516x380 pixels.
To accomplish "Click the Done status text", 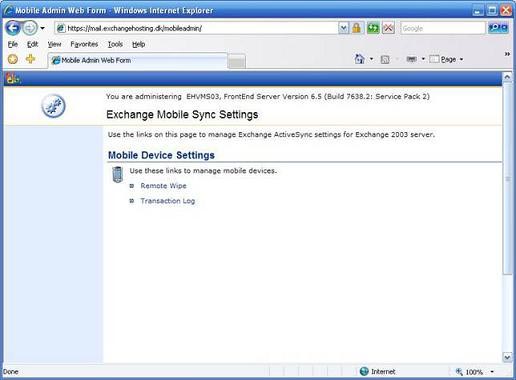I will coord(11,372).
